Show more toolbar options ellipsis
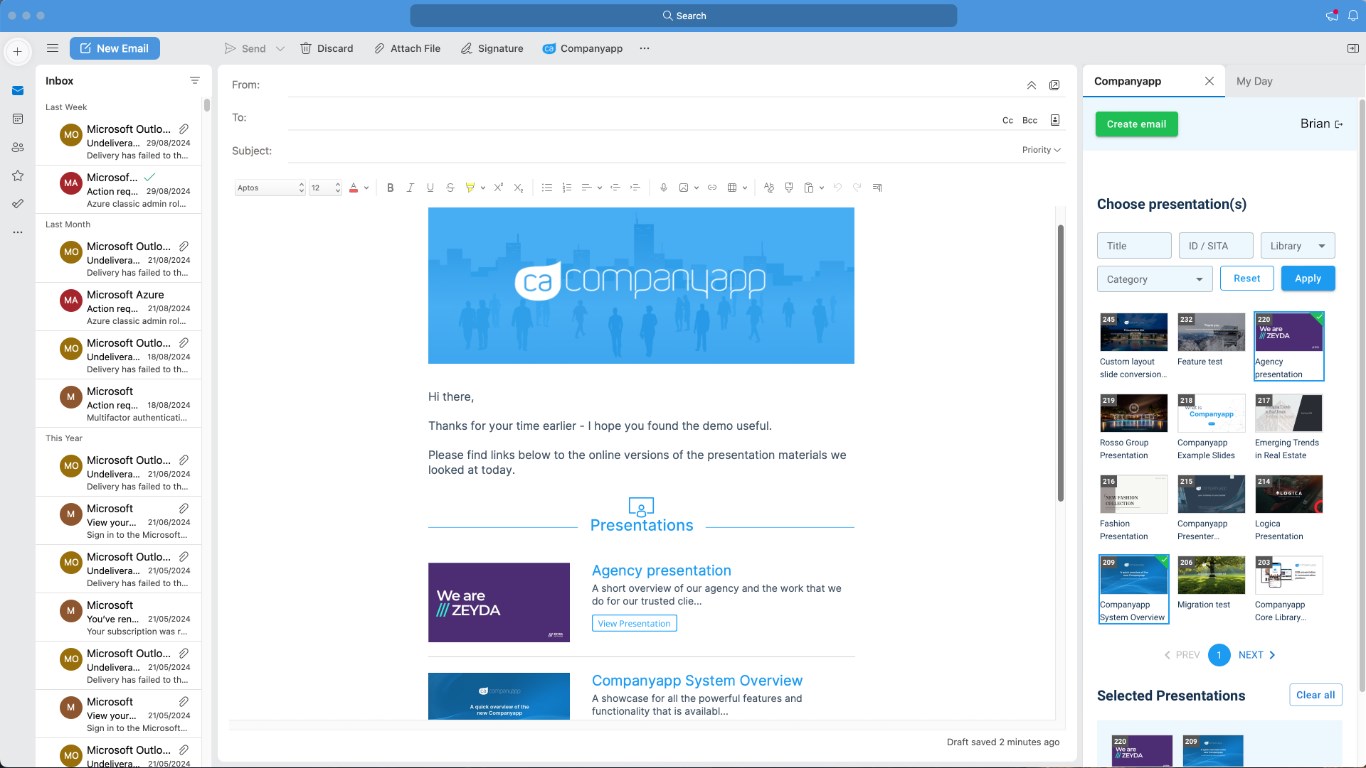 click(644, 49)
